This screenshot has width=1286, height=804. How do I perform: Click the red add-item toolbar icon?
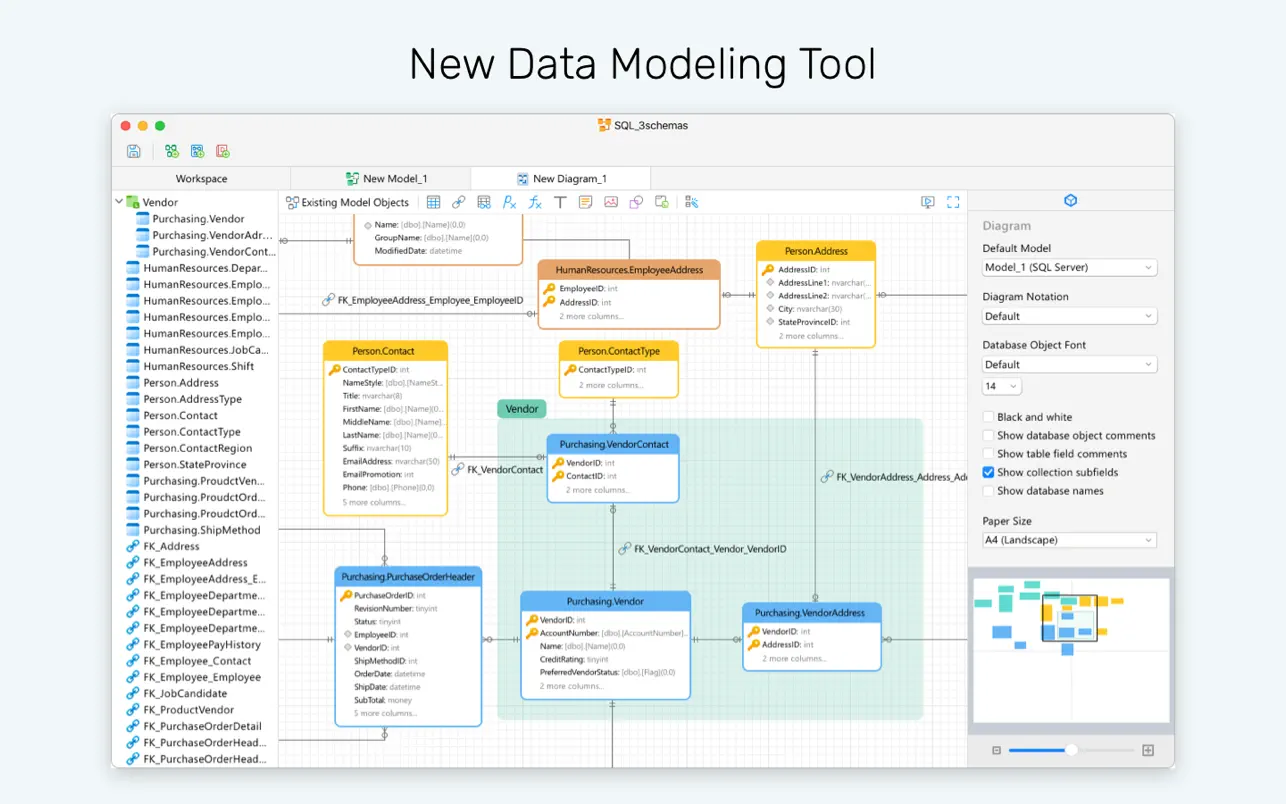pos(222,151)
